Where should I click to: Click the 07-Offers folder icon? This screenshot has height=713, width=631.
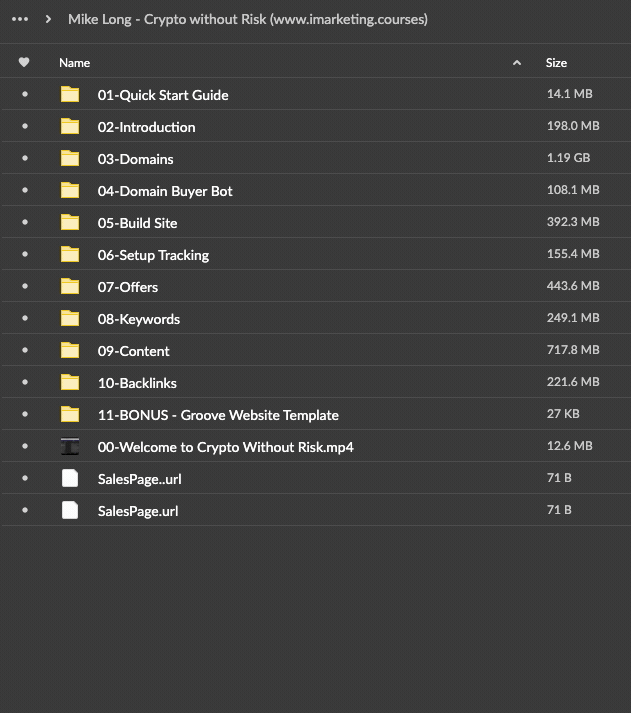tap(70, 286)
